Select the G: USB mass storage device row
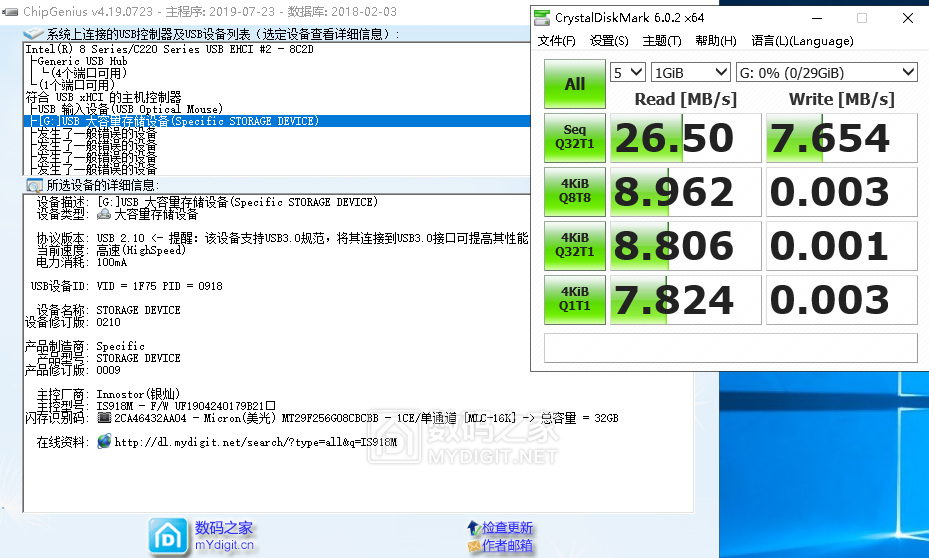This screenshot has height=558, width=929. point(277,121)
